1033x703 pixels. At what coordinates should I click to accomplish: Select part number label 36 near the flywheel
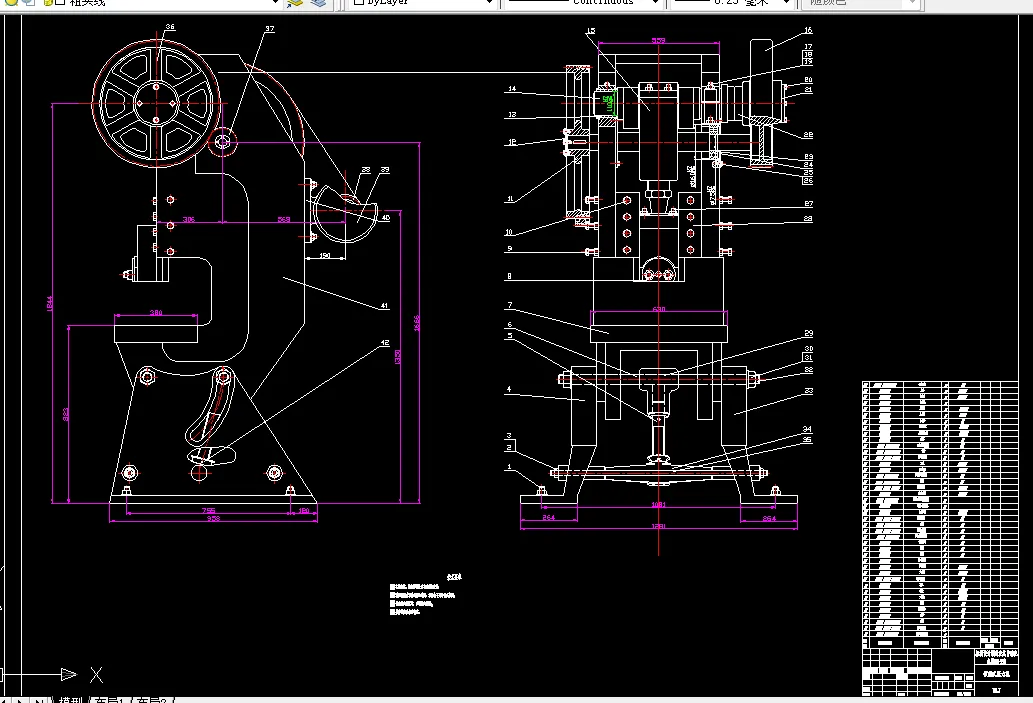(170, 27)
